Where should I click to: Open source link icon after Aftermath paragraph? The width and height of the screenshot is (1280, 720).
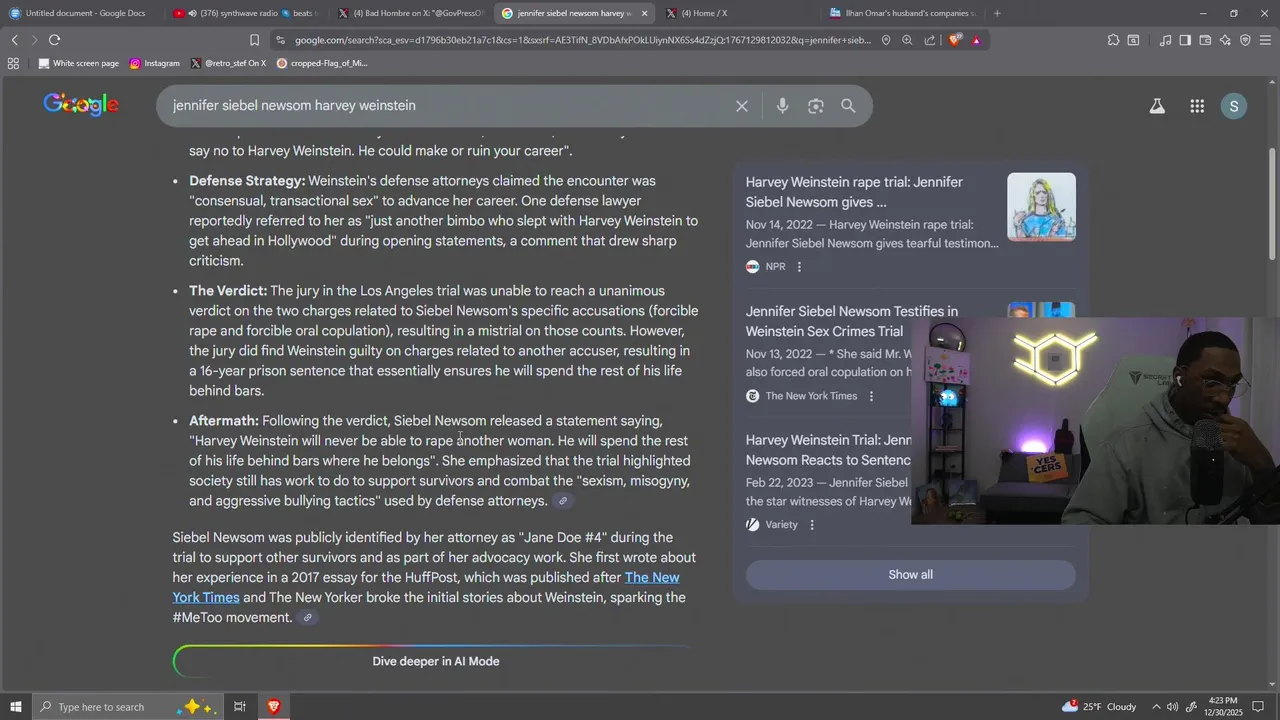coord(563,501)
